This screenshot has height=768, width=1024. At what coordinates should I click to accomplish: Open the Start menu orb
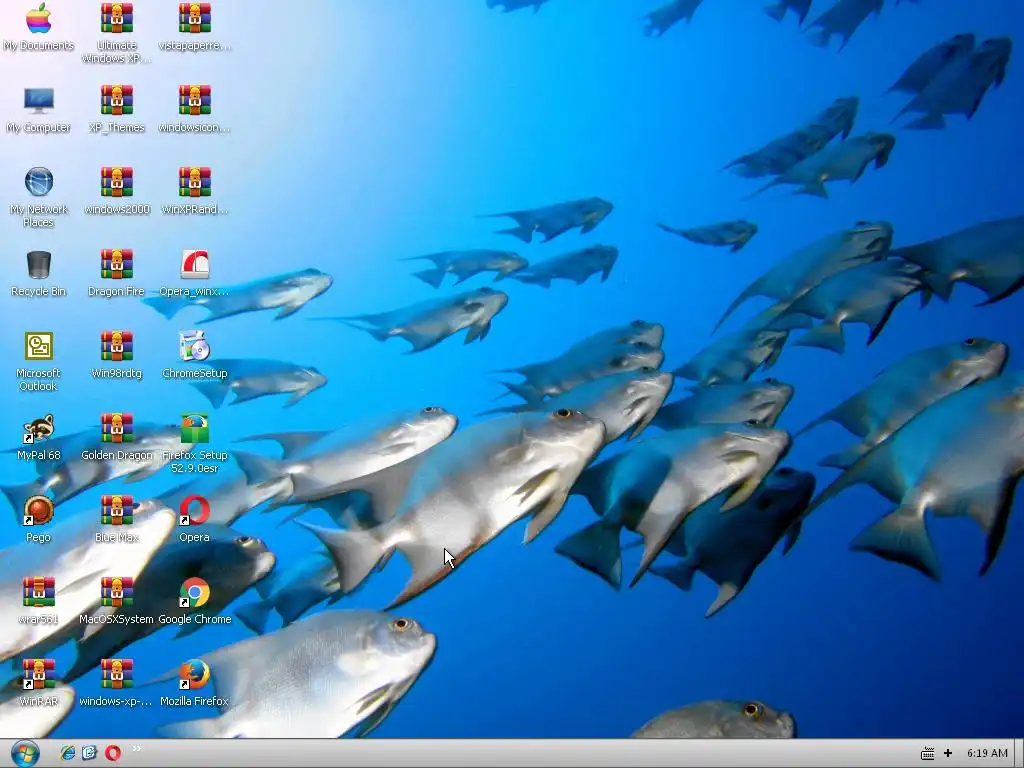pyautogui.click(x=25, y=754)
